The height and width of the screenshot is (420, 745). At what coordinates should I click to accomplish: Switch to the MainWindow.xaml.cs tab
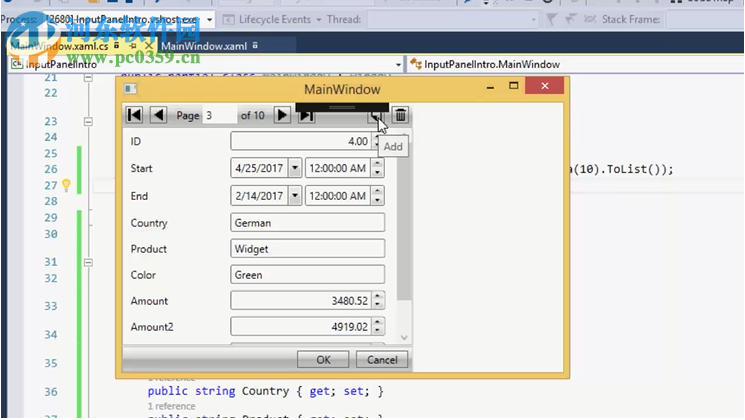(60, 46)
